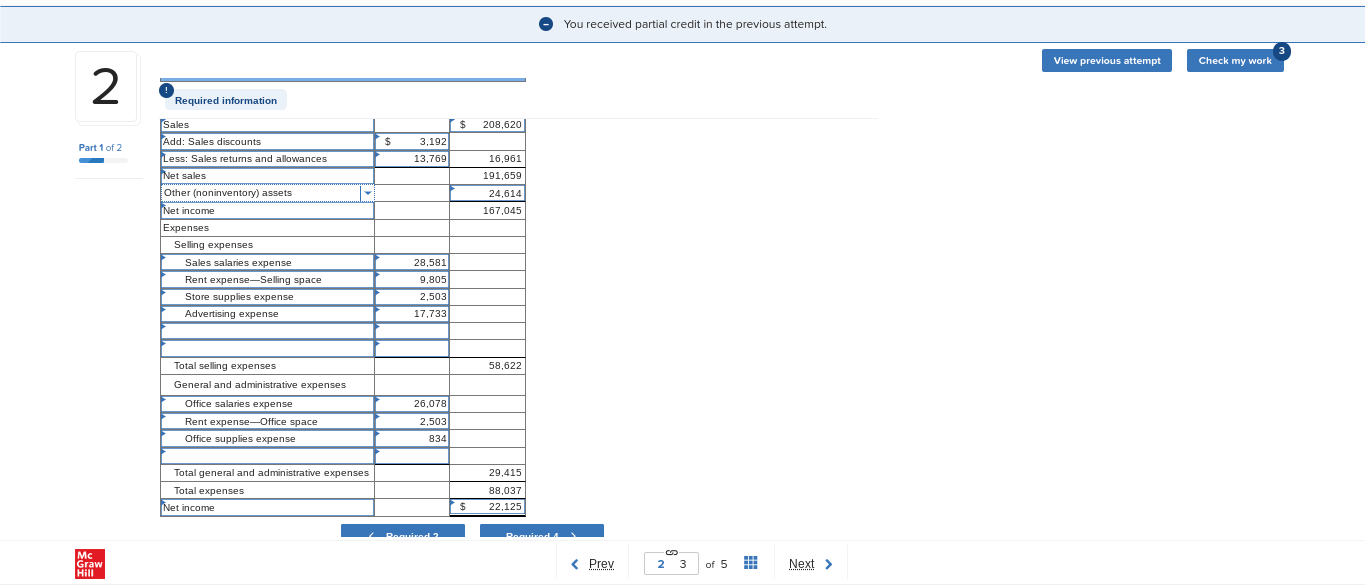Edit the 24,614 amount field
The width and height of the screenshot is (1365, 587).
coord(488,193)
